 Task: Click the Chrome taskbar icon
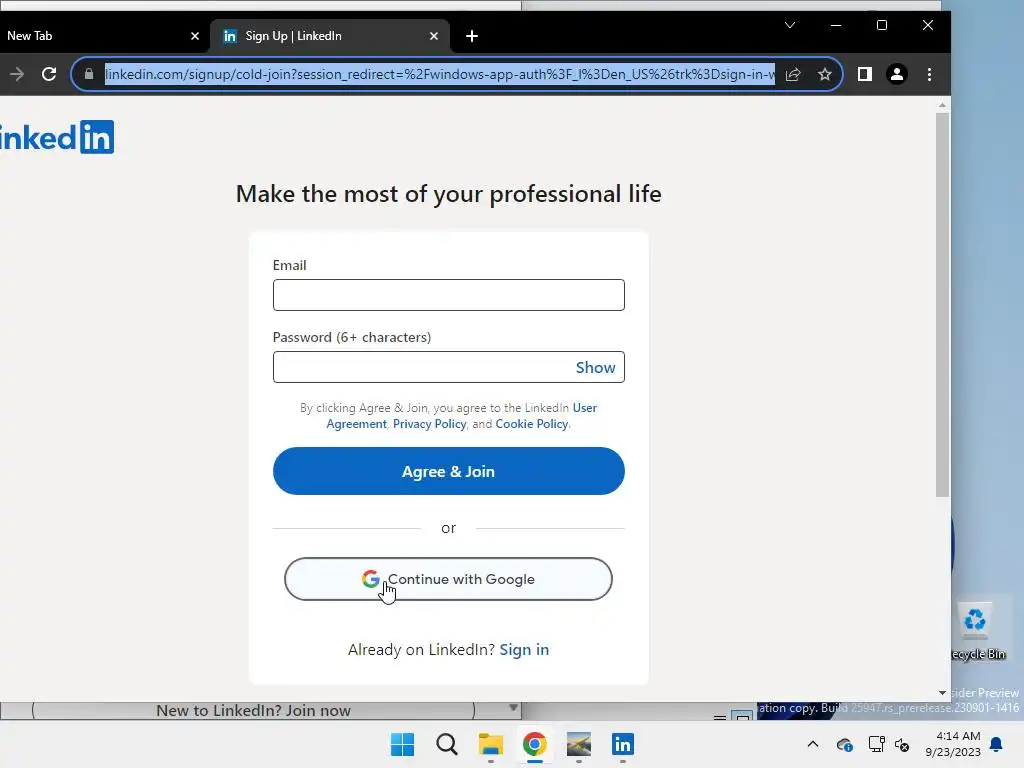(534, 744)
